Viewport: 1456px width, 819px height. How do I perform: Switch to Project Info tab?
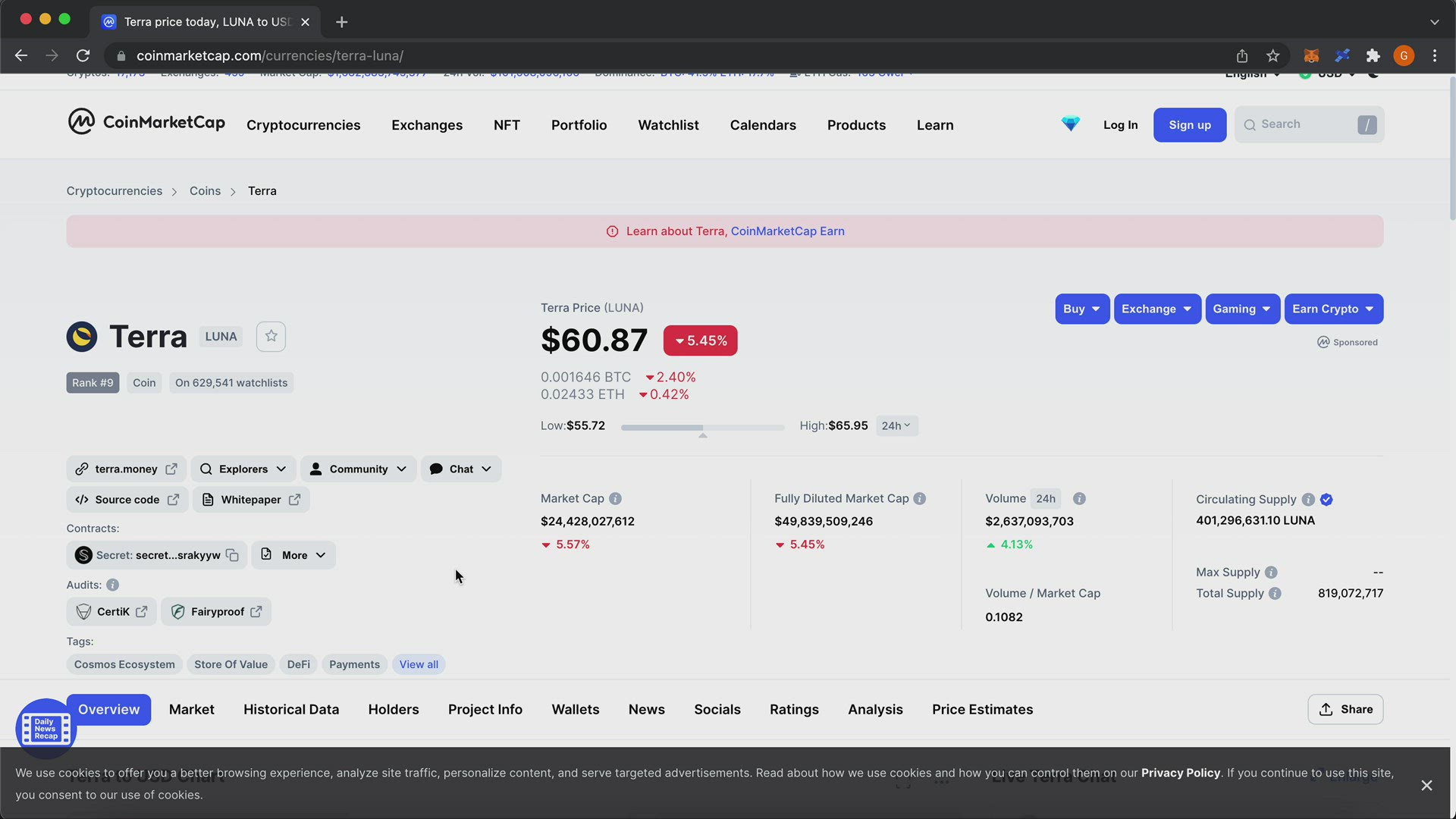pos(485,710)
